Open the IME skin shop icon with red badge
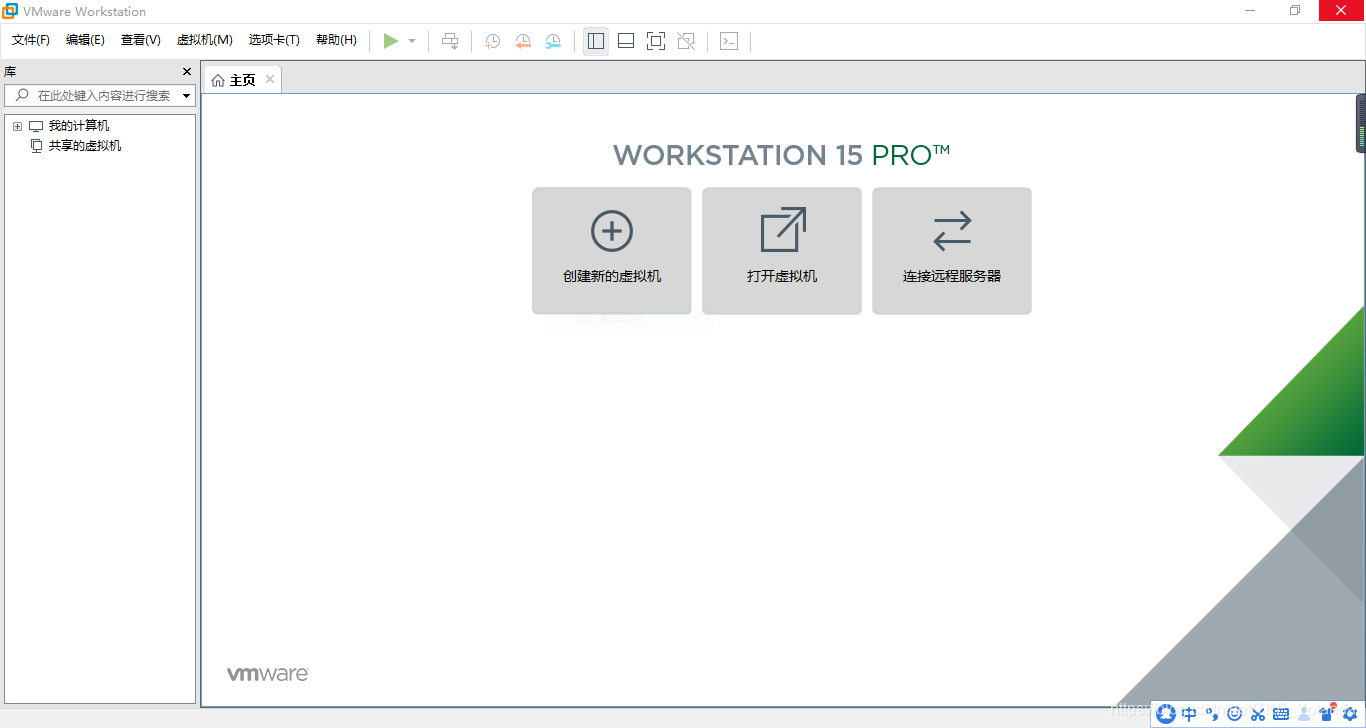This screenshot has width=1366, height=728. [x=1327, y=712]
